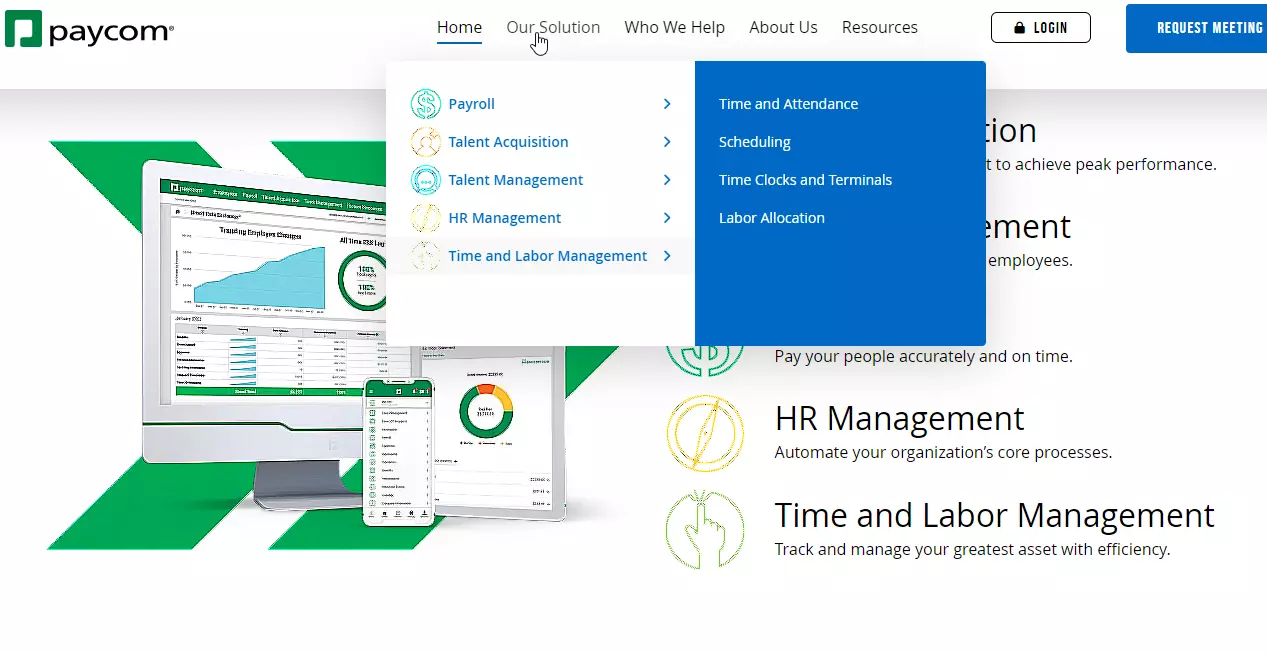
Task: Click the LOGIN button
Action: point(1041,28)
